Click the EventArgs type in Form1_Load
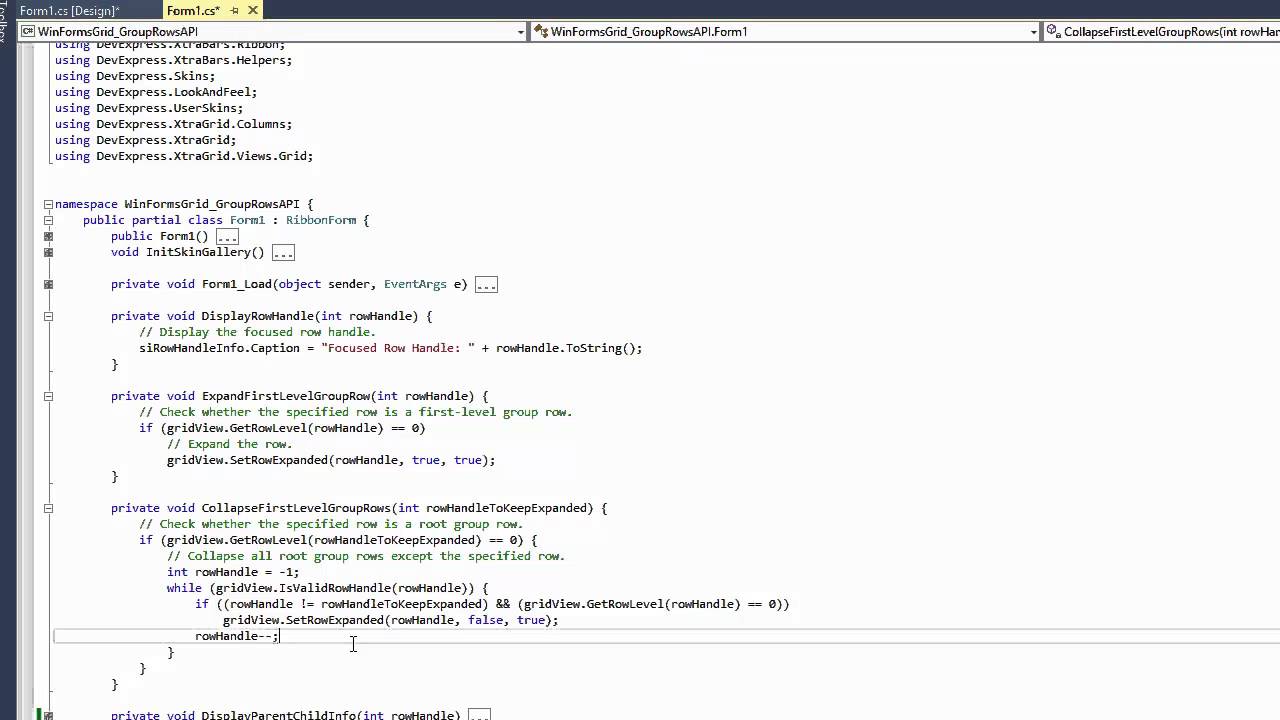 [415, 284]
